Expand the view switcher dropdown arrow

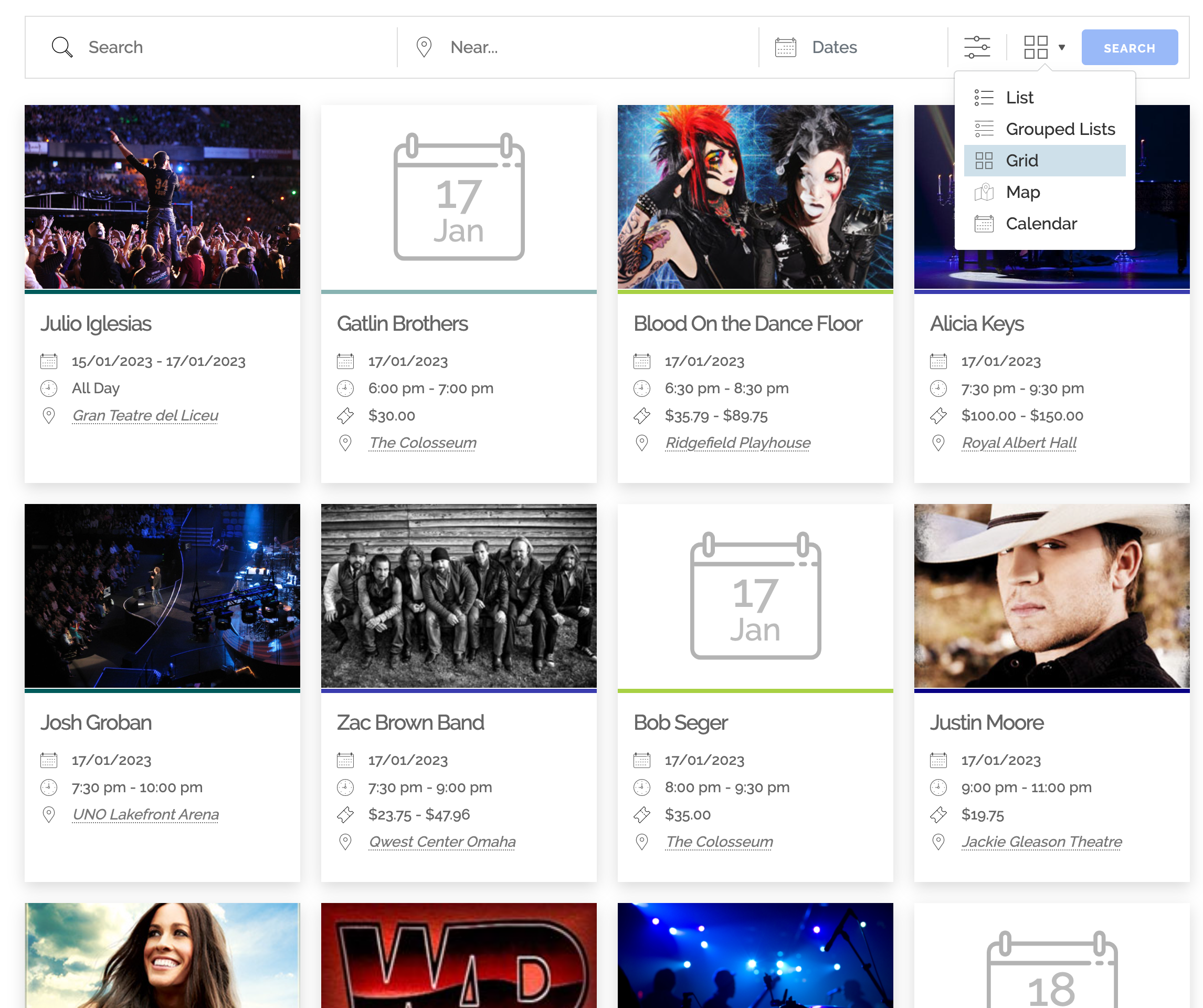pos(1062,48)
